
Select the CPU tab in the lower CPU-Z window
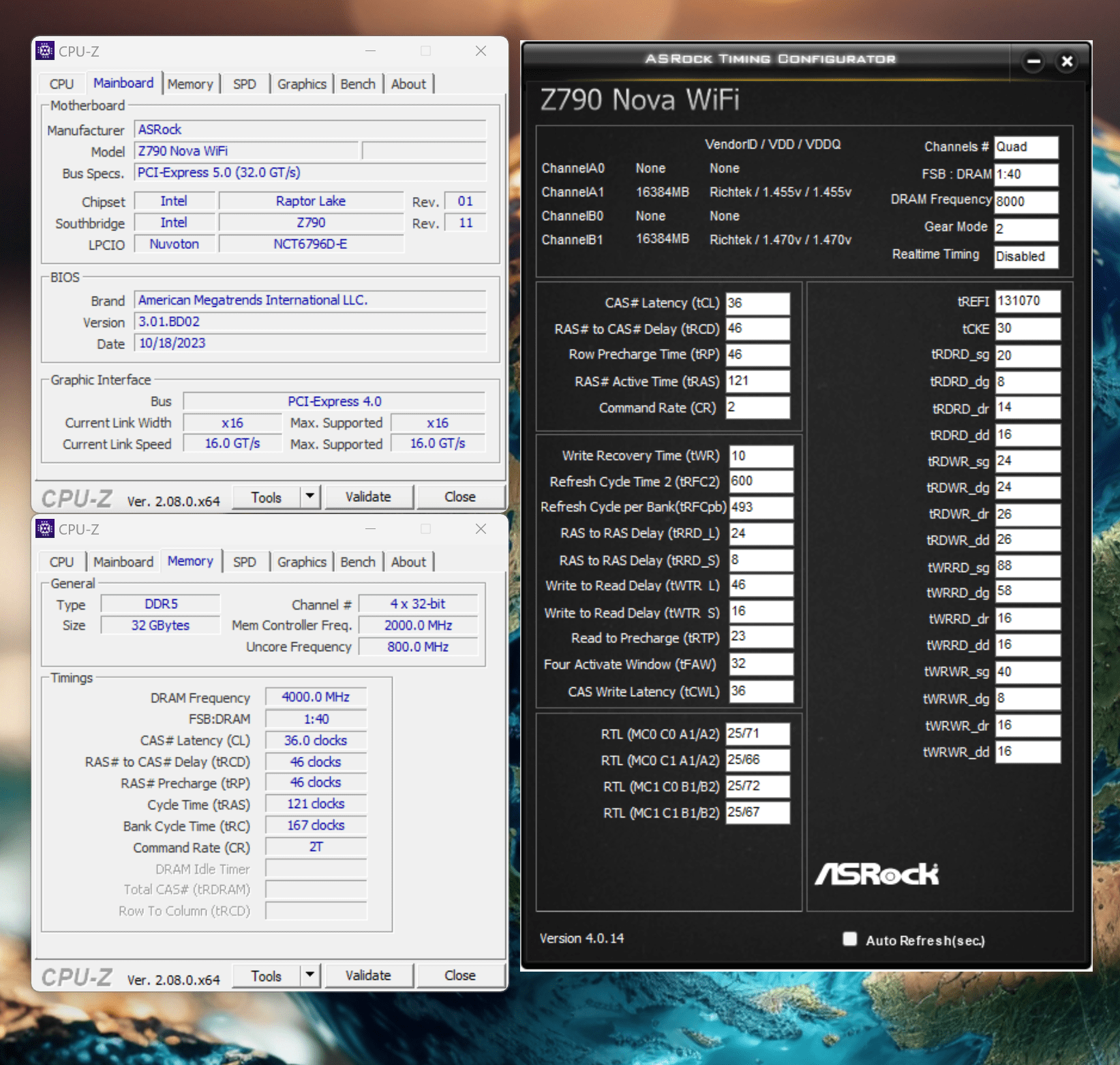tap(61, 562)
